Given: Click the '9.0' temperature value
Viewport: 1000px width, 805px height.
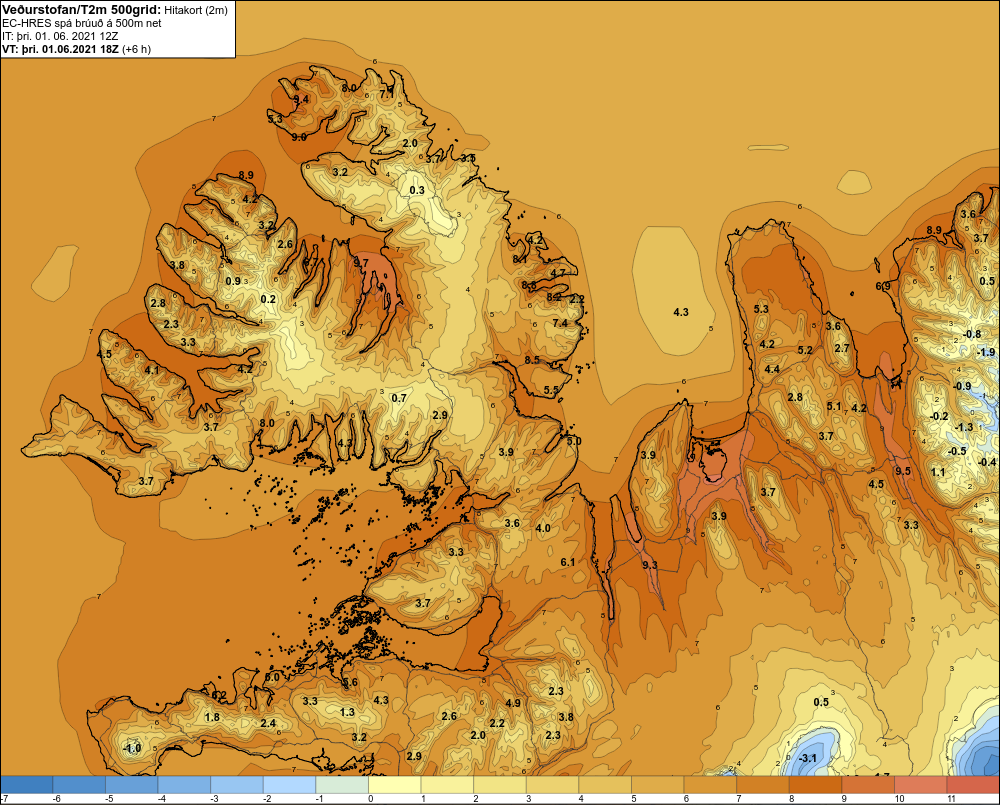Looking at the screenshot, I should pyautogui.click(x=298, y=137).
